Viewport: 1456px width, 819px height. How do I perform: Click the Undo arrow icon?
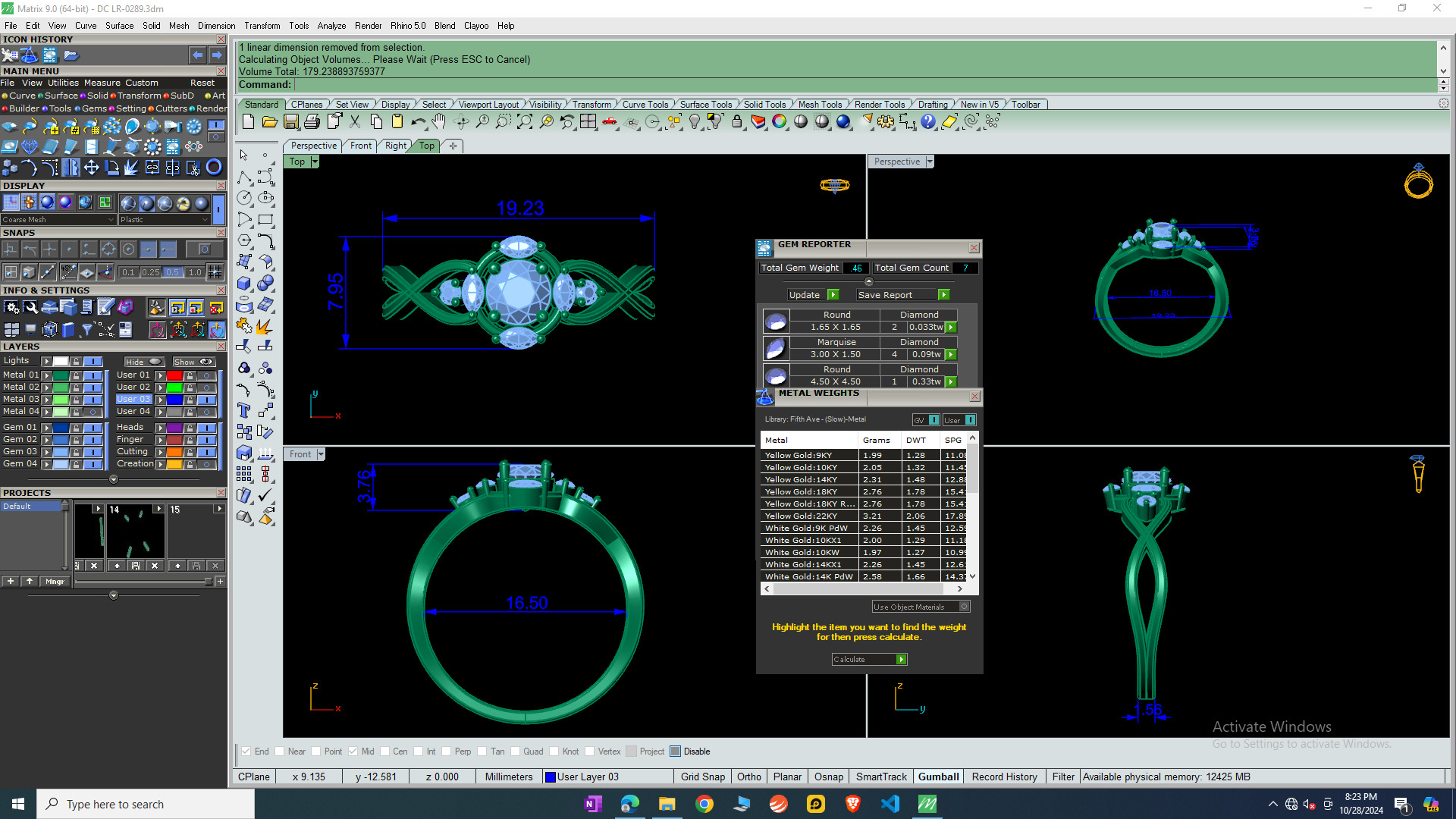click(418, 122)
